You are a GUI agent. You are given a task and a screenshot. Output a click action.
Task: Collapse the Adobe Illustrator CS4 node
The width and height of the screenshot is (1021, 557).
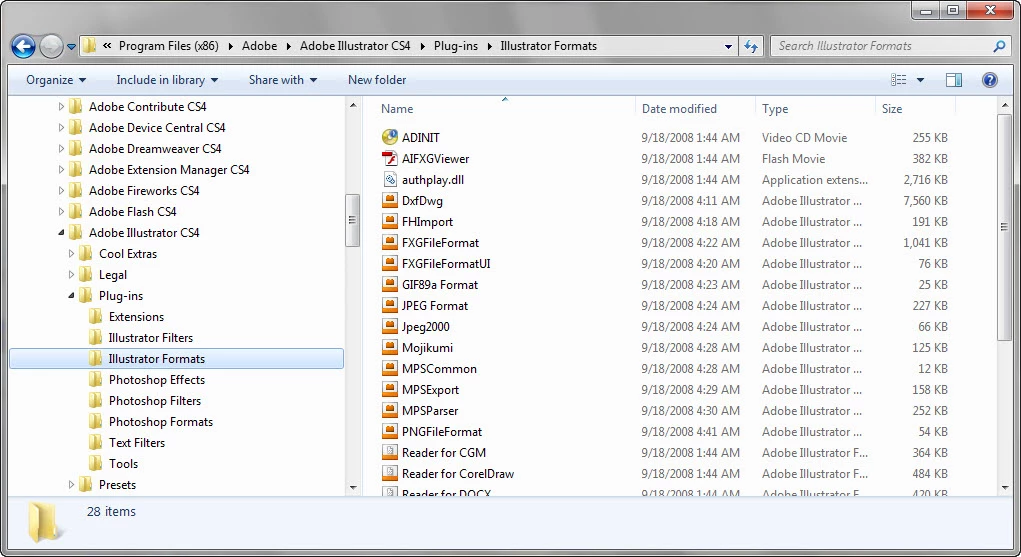61,233
